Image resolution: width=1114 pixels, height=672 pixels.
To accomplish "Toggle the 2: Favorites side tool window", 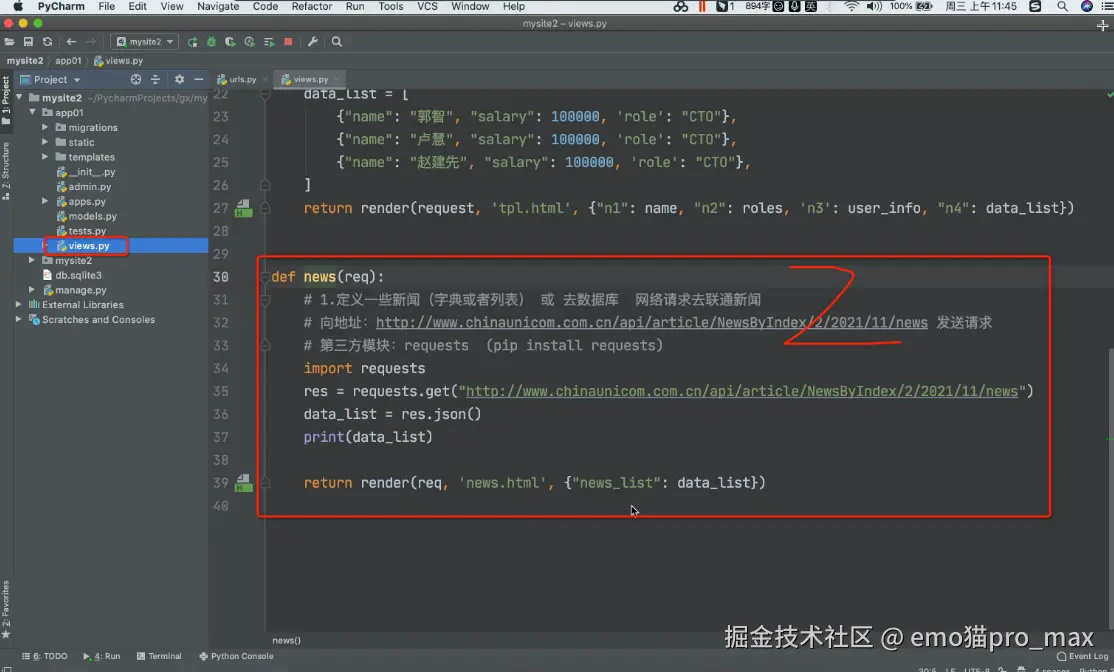I will [x=6, y=609].
